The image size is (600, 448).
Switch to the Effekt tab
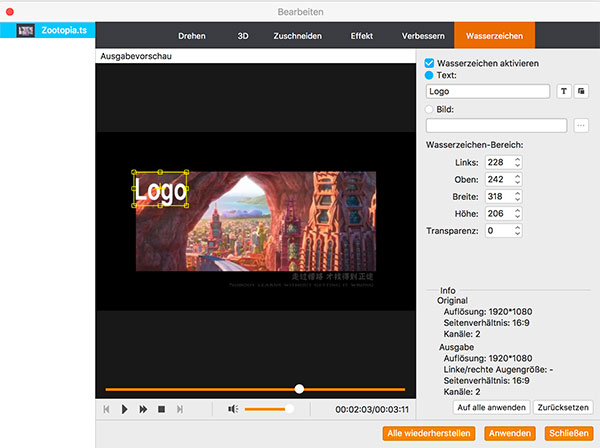pyautogui.click(x=362, y=36)
